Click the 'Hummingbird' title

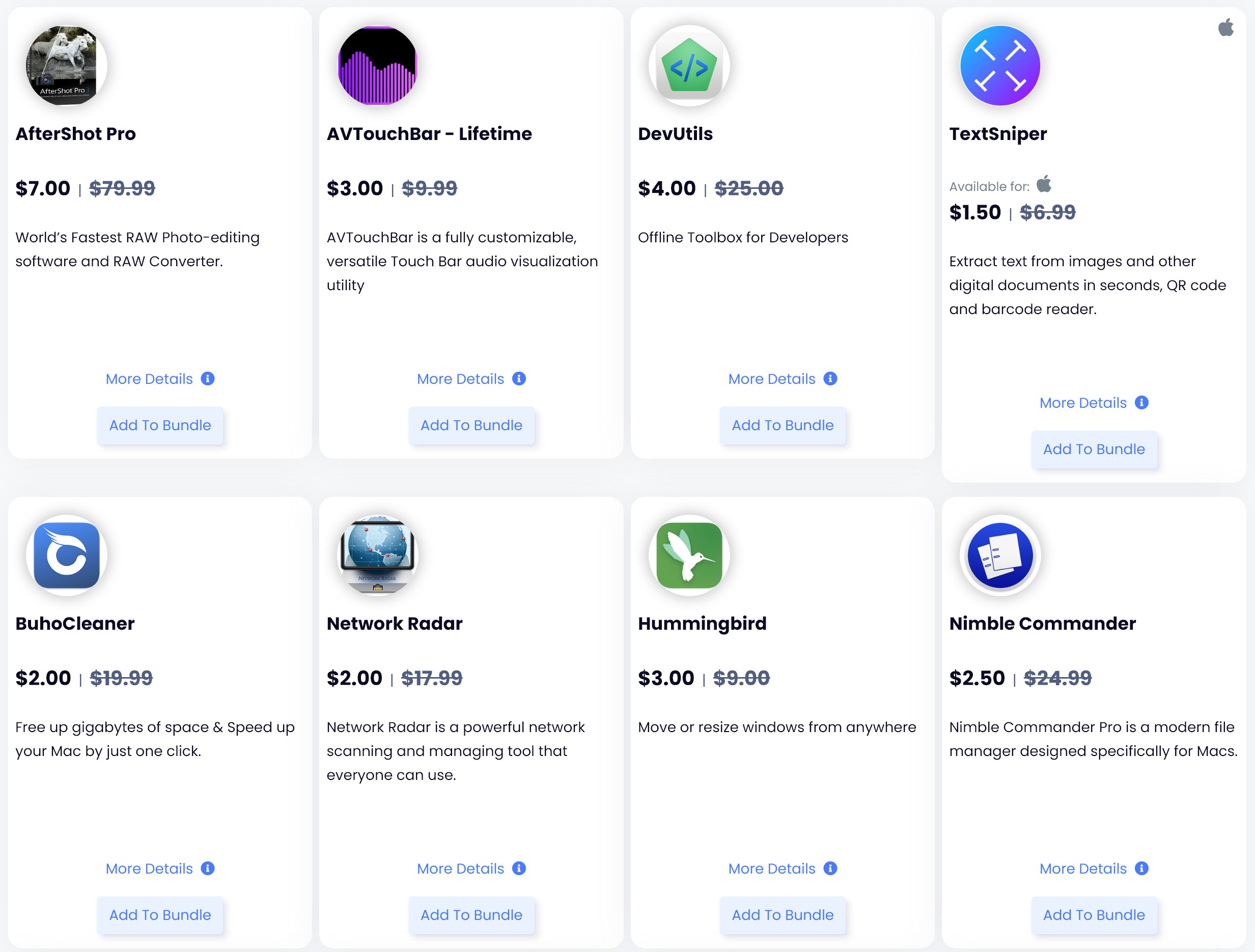click(x=702, y=624)
